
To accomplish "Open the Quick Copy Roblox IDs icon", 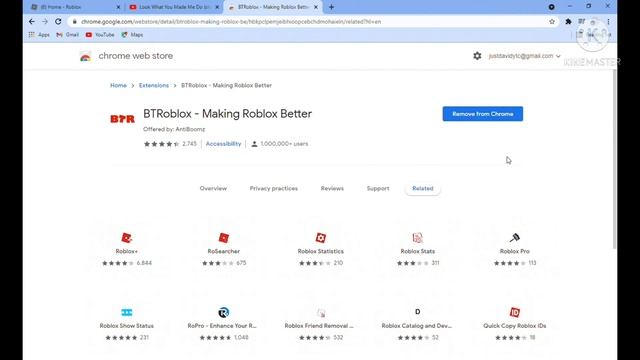I will tap(515, 312).
